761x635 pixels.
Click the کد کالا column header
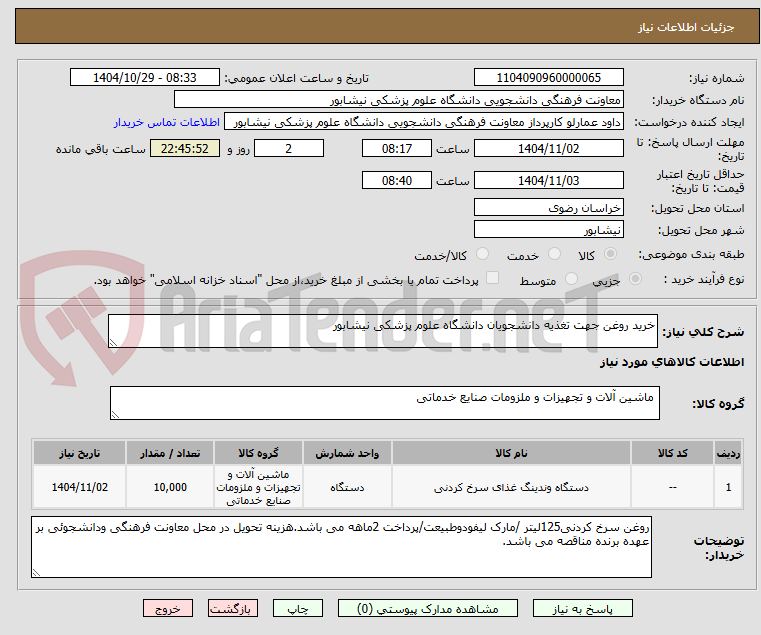[x=672, y=453]
